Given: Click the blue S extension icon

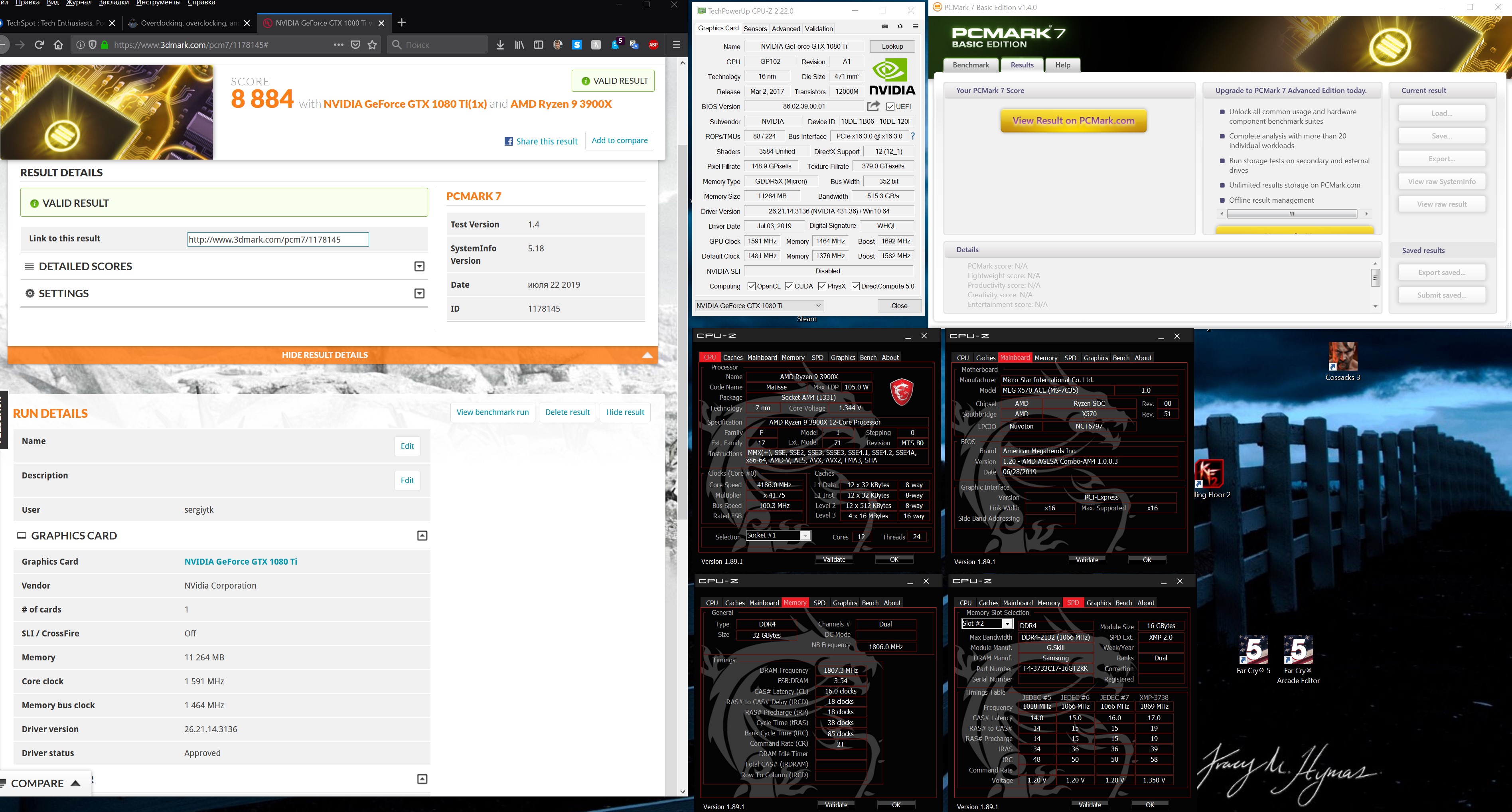Looking at the screenshot, I should pyautogui.click(x=577, y=45).
